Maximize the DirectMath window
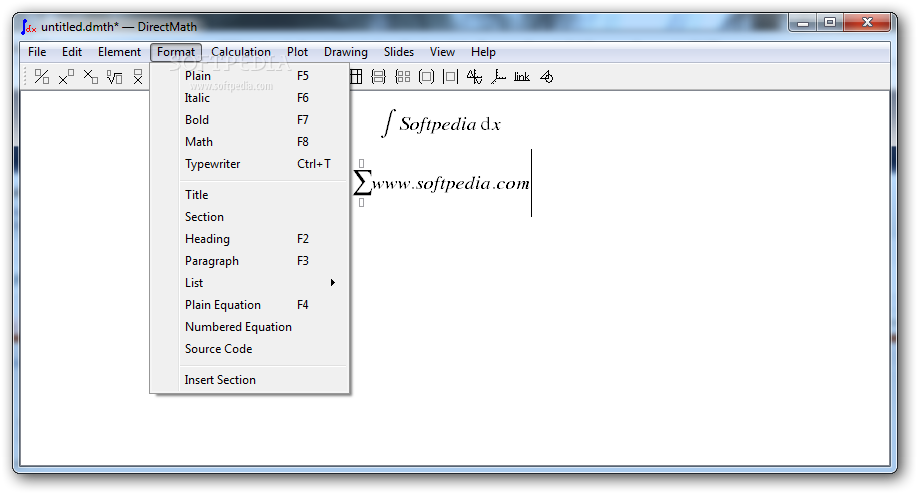The width and height of the screenshot is (918, 494). coord(830,23)
